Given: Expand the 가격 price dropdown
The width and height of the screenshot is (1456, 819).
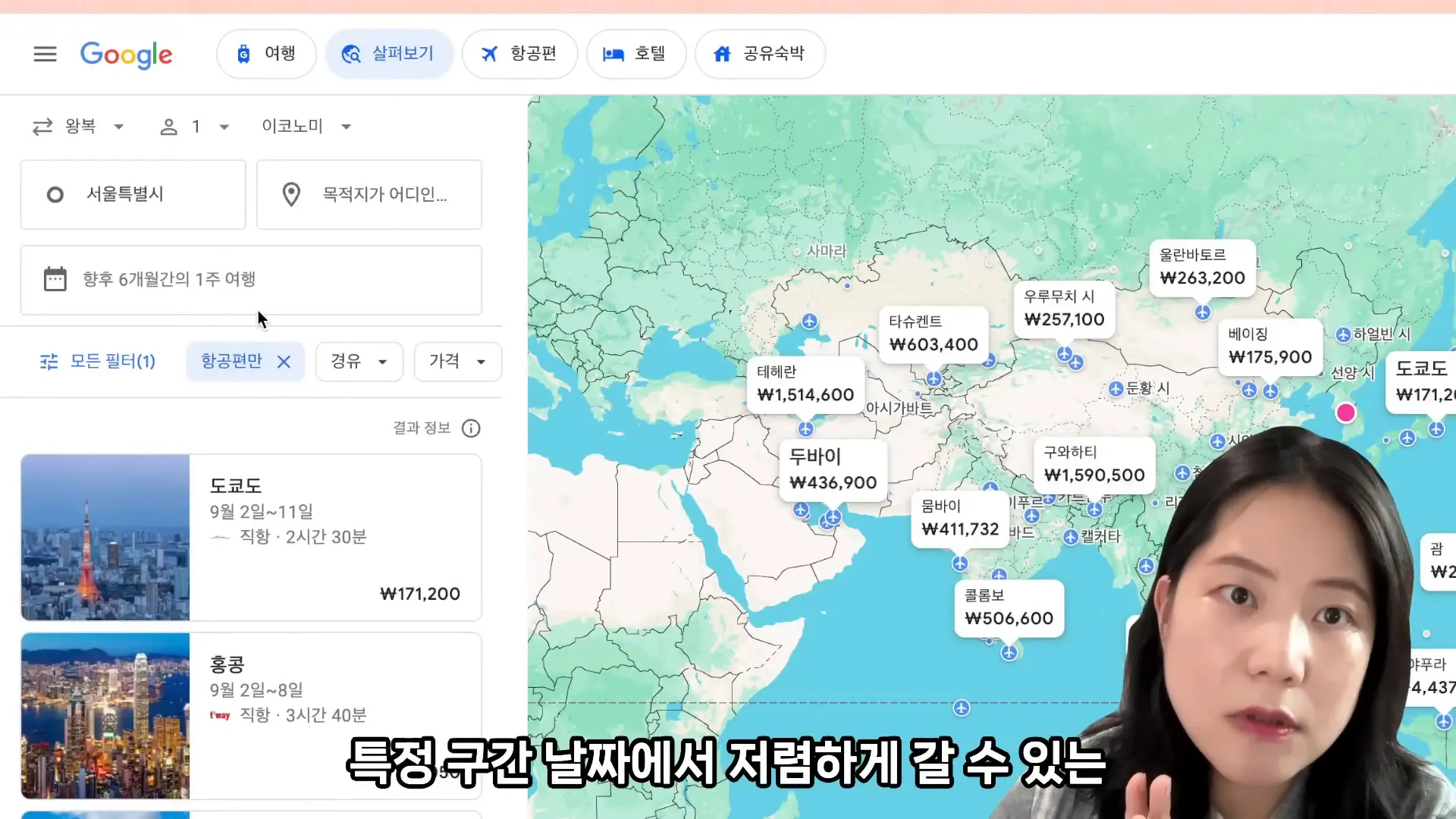Looking at the screenshot, I should [x=457, y=362].
